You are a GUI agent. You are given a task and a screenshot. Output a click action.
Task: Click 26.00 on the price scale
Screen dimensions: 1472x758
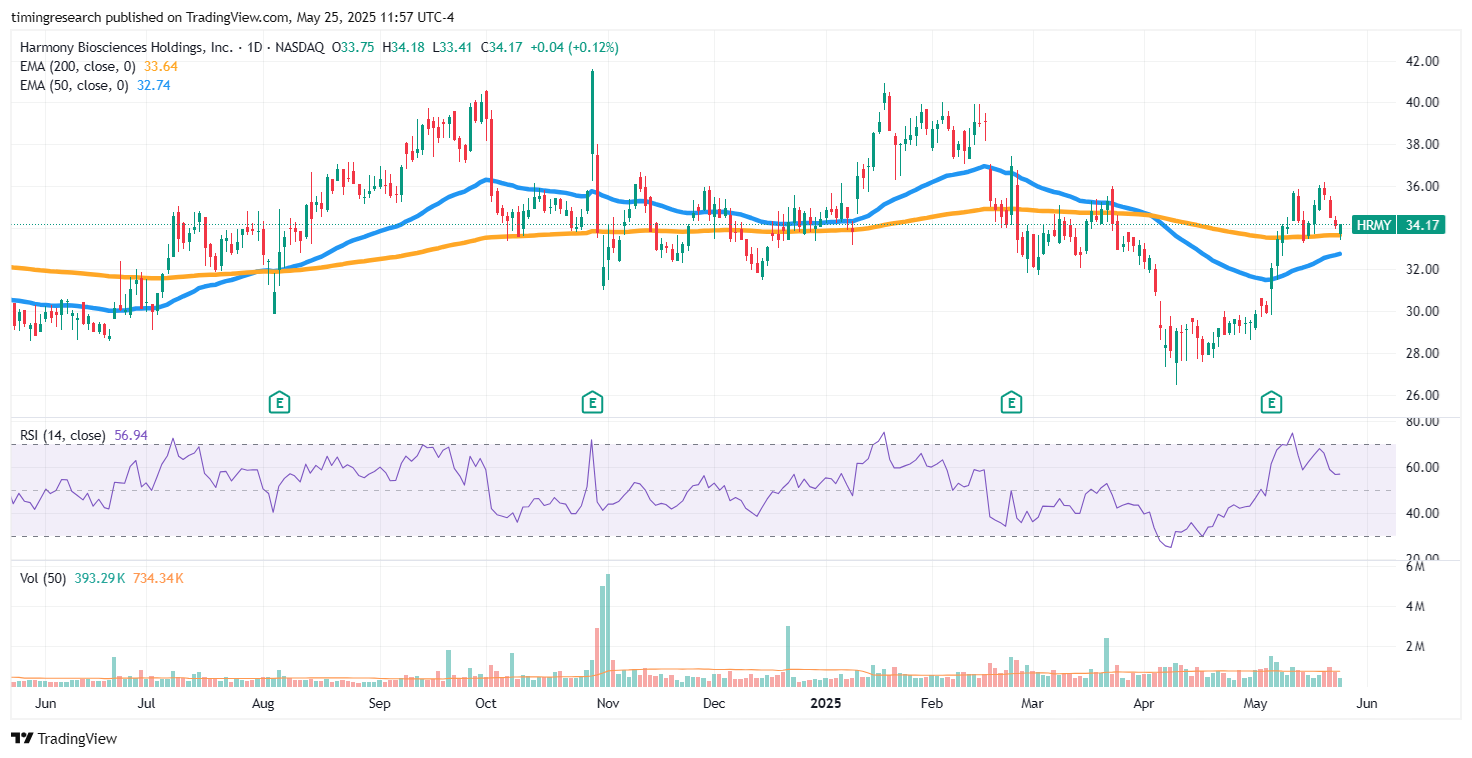point(1422,395)
